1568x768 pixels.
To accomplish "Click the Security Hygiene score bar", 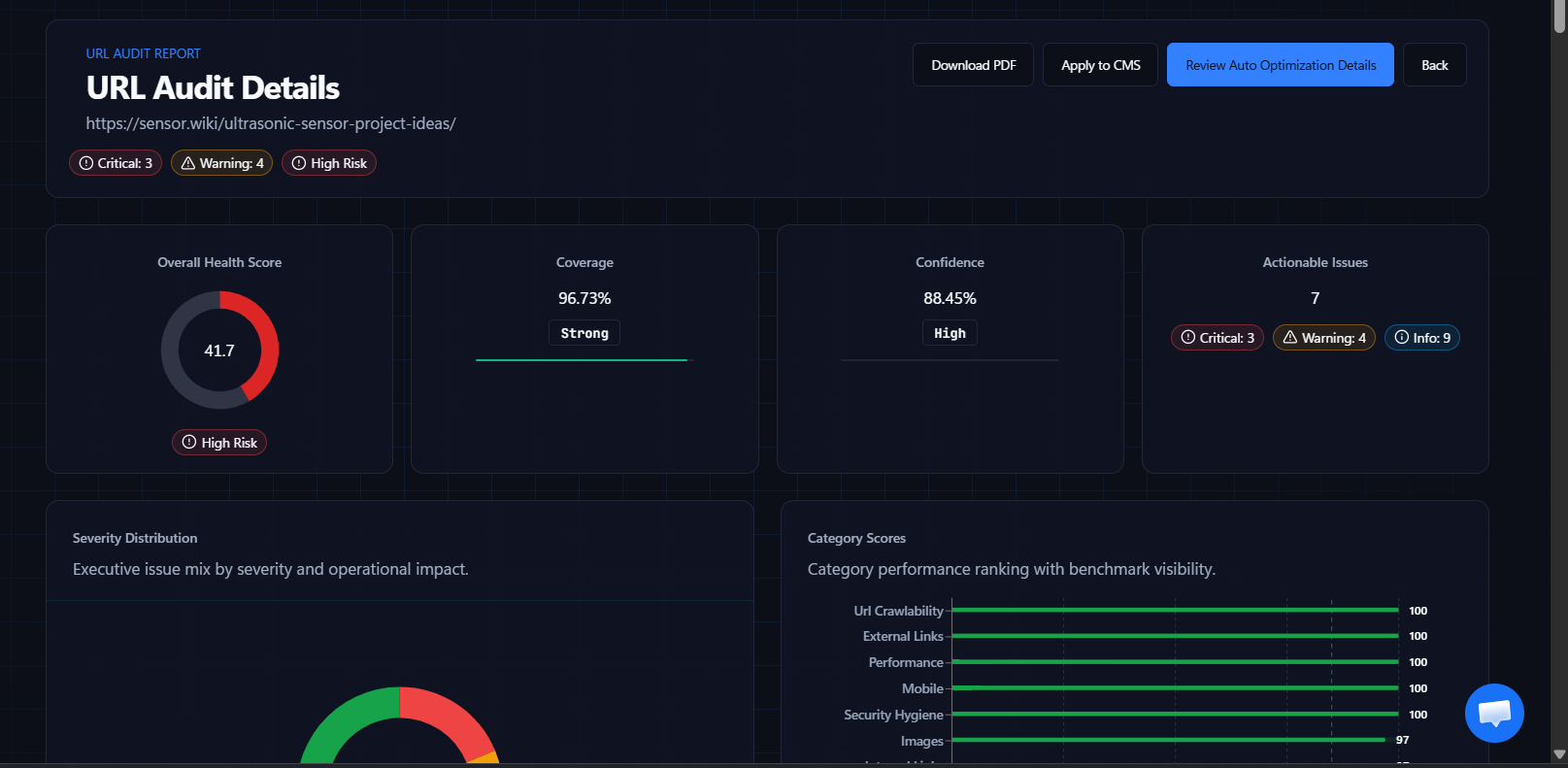I will [1175, 715].
